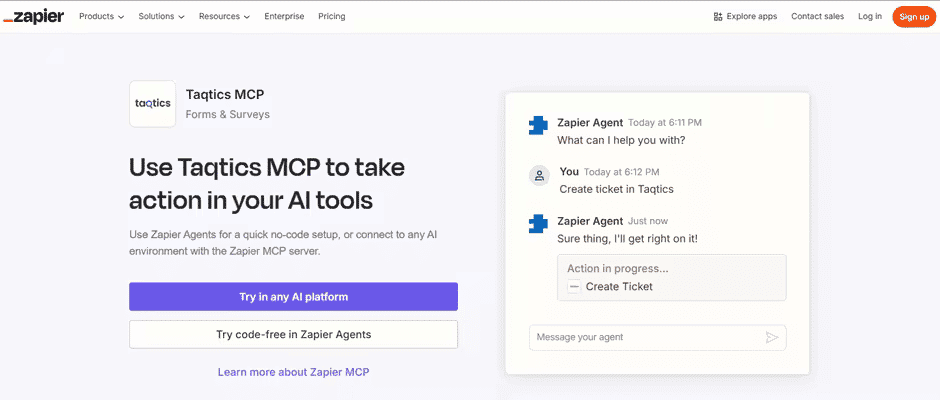The height and width of the screenshot is (400, 940).
Task: Expand the Resources dropdown menu
Action: pos(224,16)
